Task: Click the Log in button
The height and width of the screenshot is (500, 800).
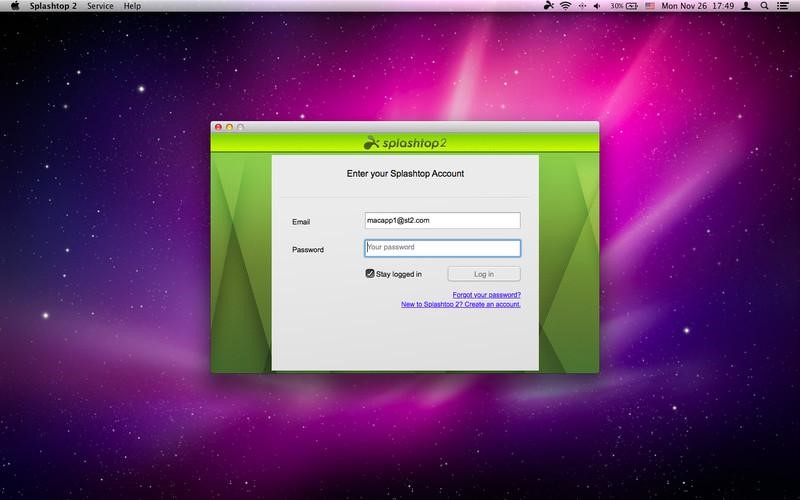Action: point(484,274)
